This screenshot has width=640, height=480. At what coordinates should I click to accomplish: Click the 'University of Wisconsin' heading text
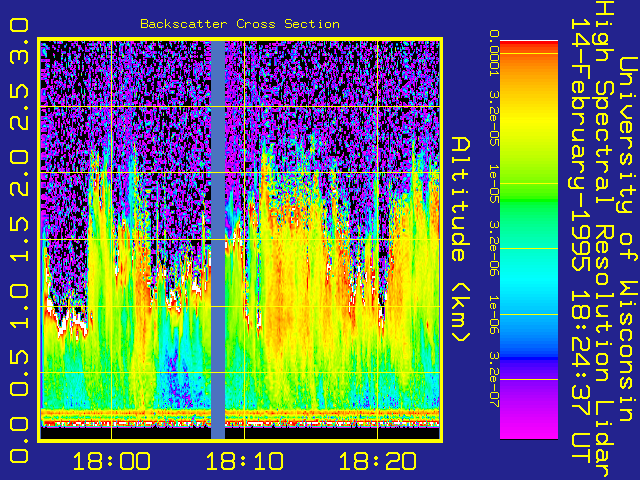[x=628, y=240]
